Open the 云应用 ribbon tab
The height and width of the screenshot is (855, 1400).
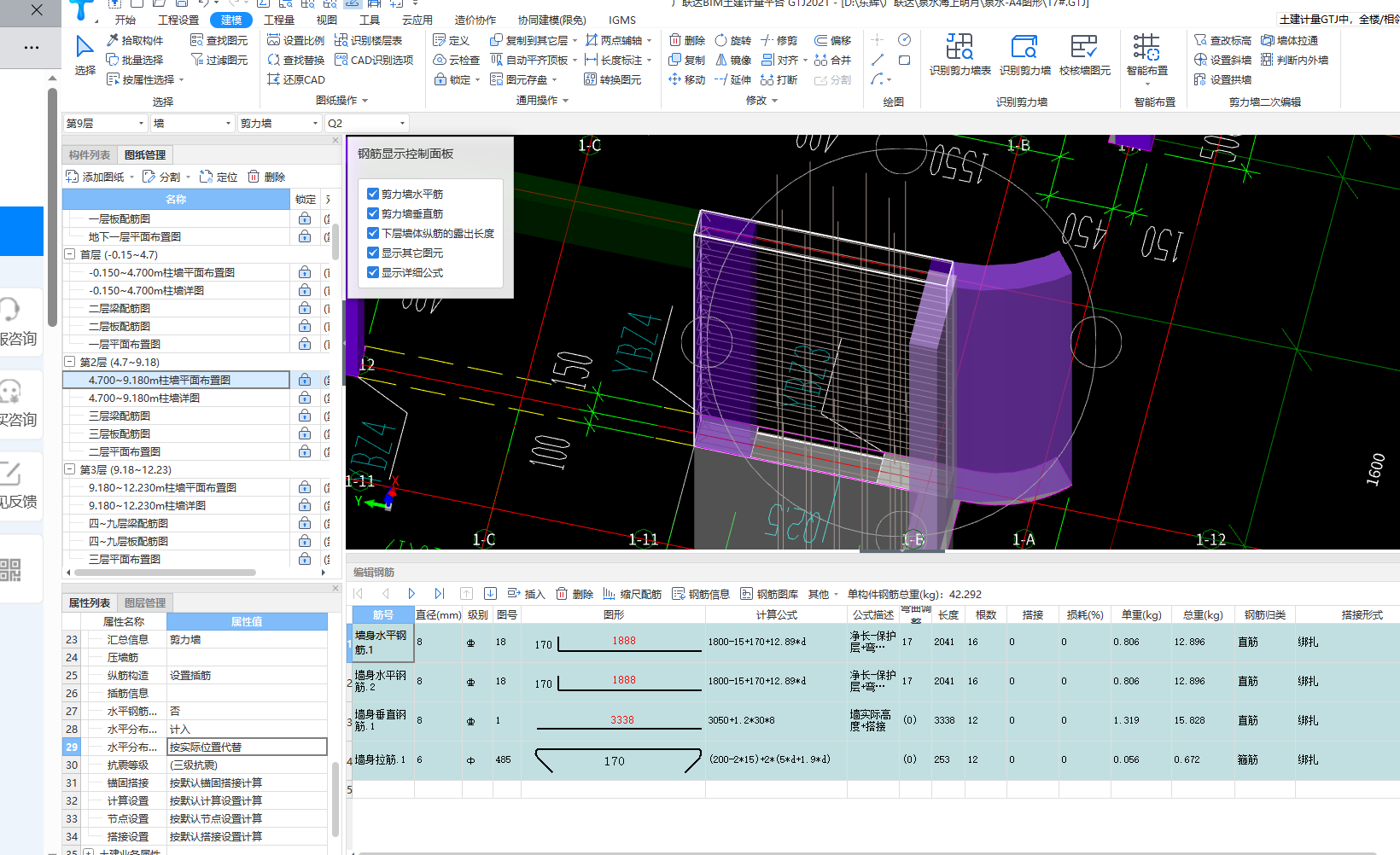click(x=417, y=20)
